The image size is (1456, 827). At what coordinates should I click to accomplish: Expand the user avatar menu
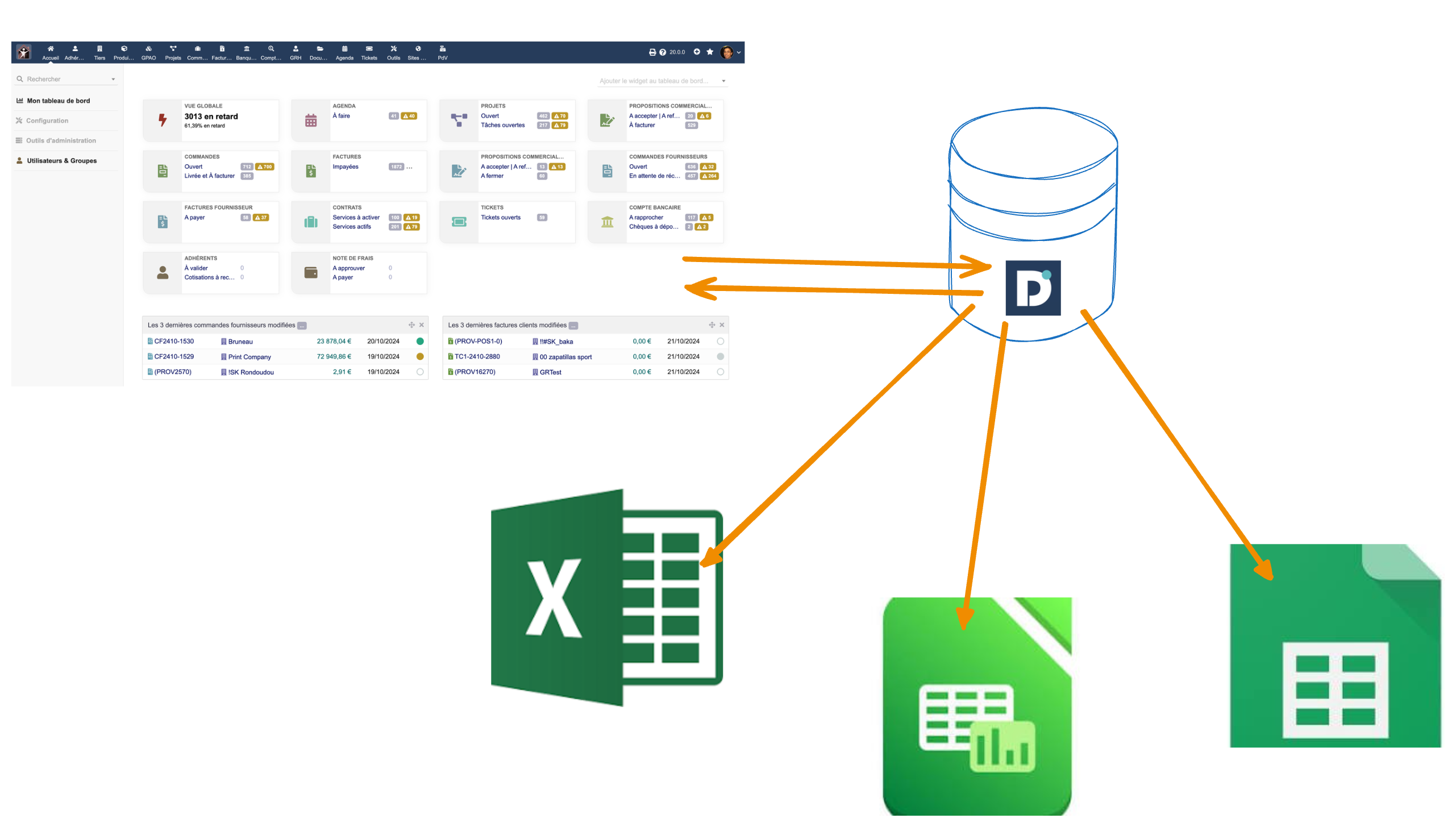tap(730, 52)
